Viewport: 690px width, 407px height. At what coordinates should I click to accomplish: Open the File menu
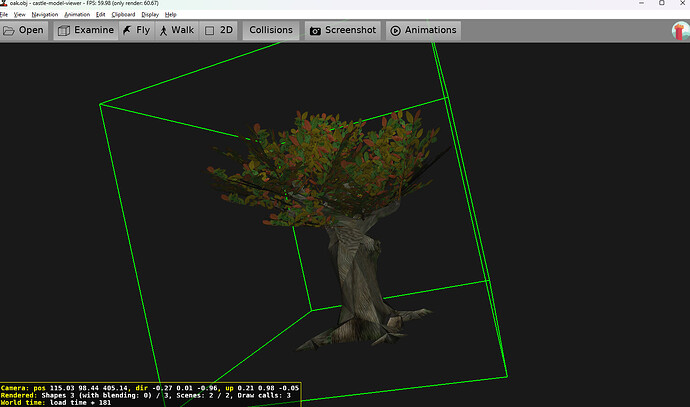[4, 15]
